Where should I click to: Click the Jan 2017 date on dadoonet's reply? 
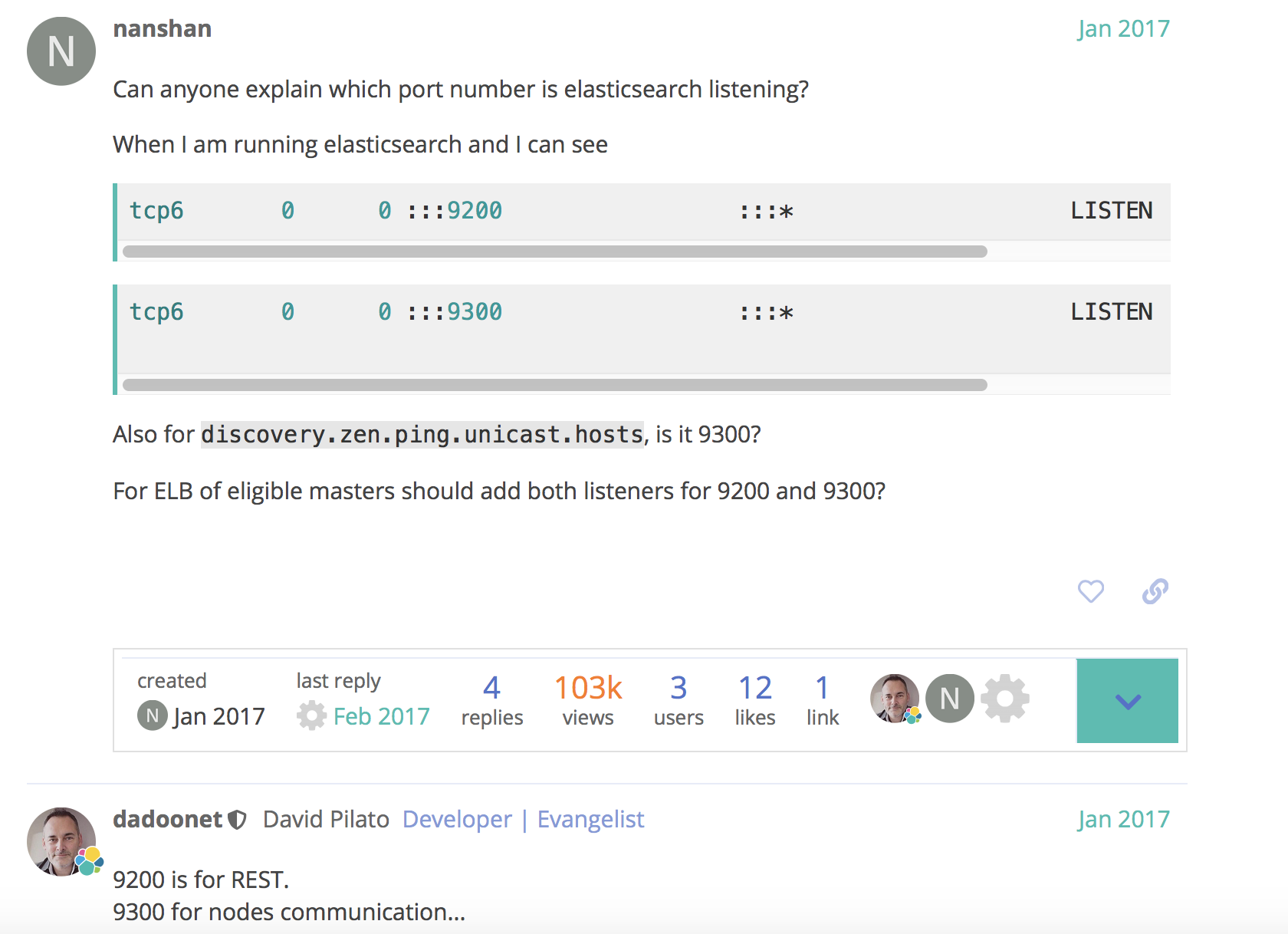1123,819
